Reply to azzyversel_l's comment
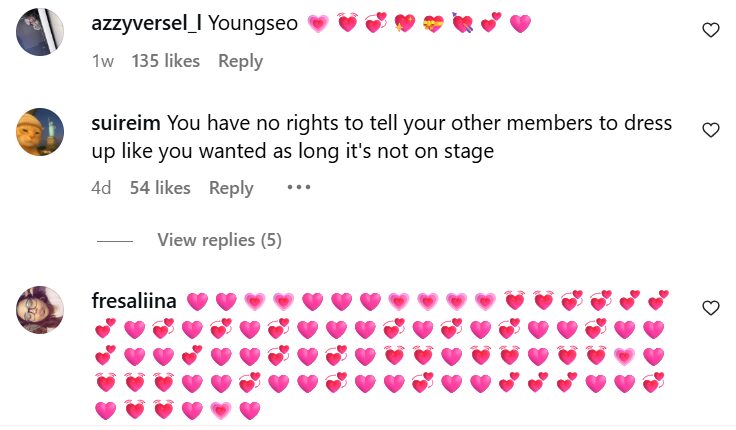The height and width of the screenshot is (430, 736). pos(240,61)
